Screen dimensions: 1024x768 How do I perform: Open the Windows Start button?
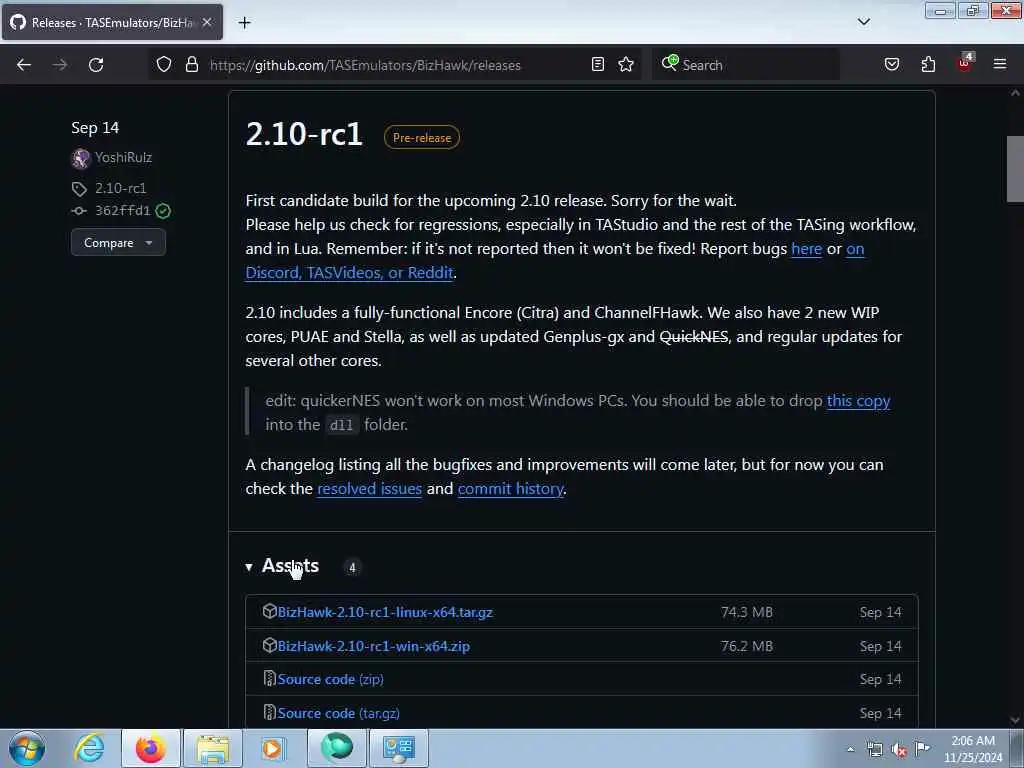point(27,748)
